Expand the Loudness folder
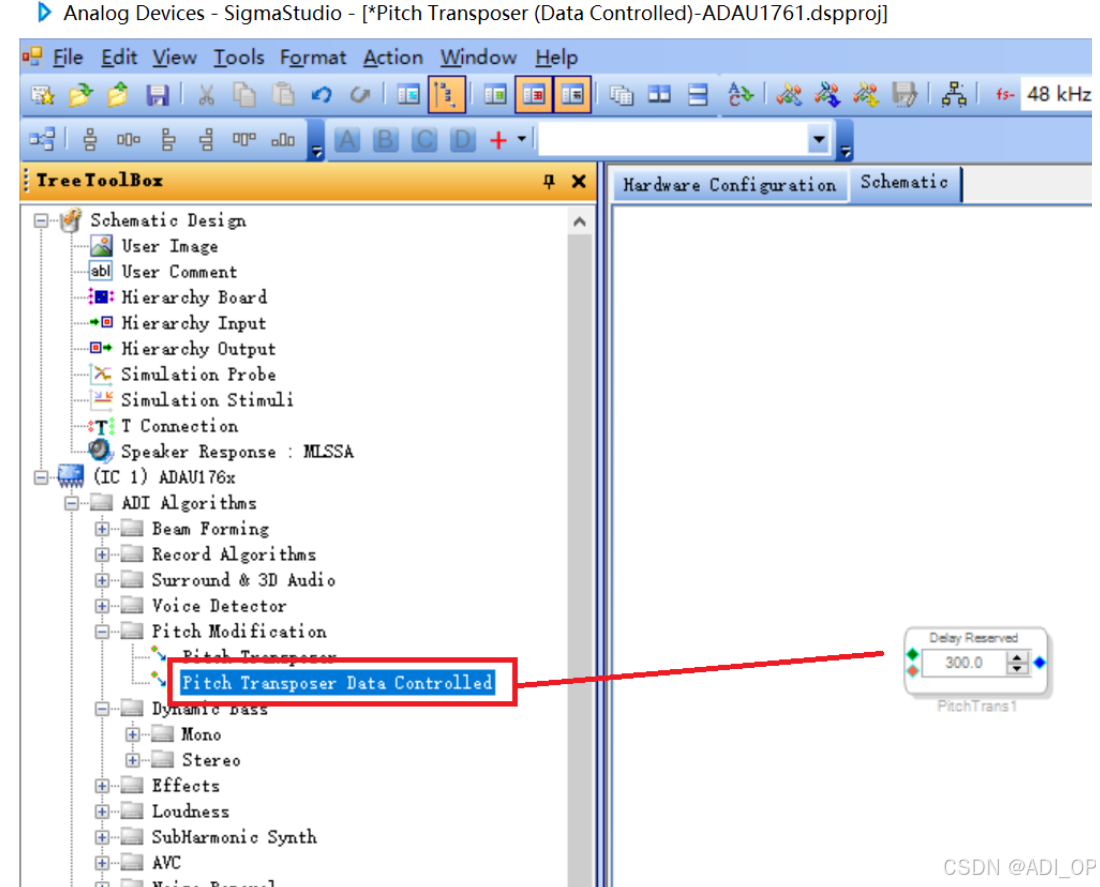The width and height of the screenshot is (1100, 887). (102, 812)
